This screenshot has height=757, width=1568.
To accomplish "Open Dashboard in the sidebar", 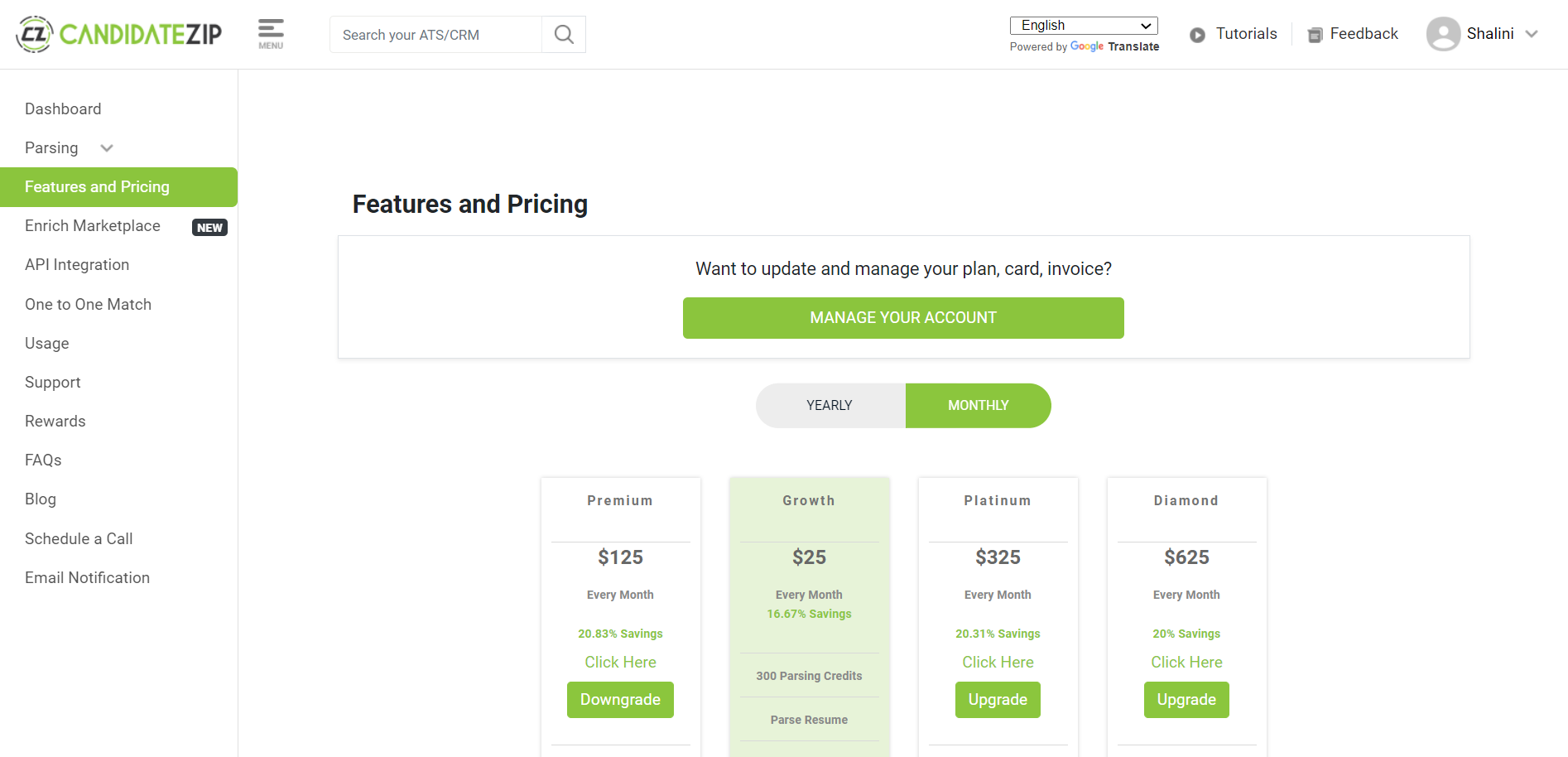I will click(x=63, y=109).
